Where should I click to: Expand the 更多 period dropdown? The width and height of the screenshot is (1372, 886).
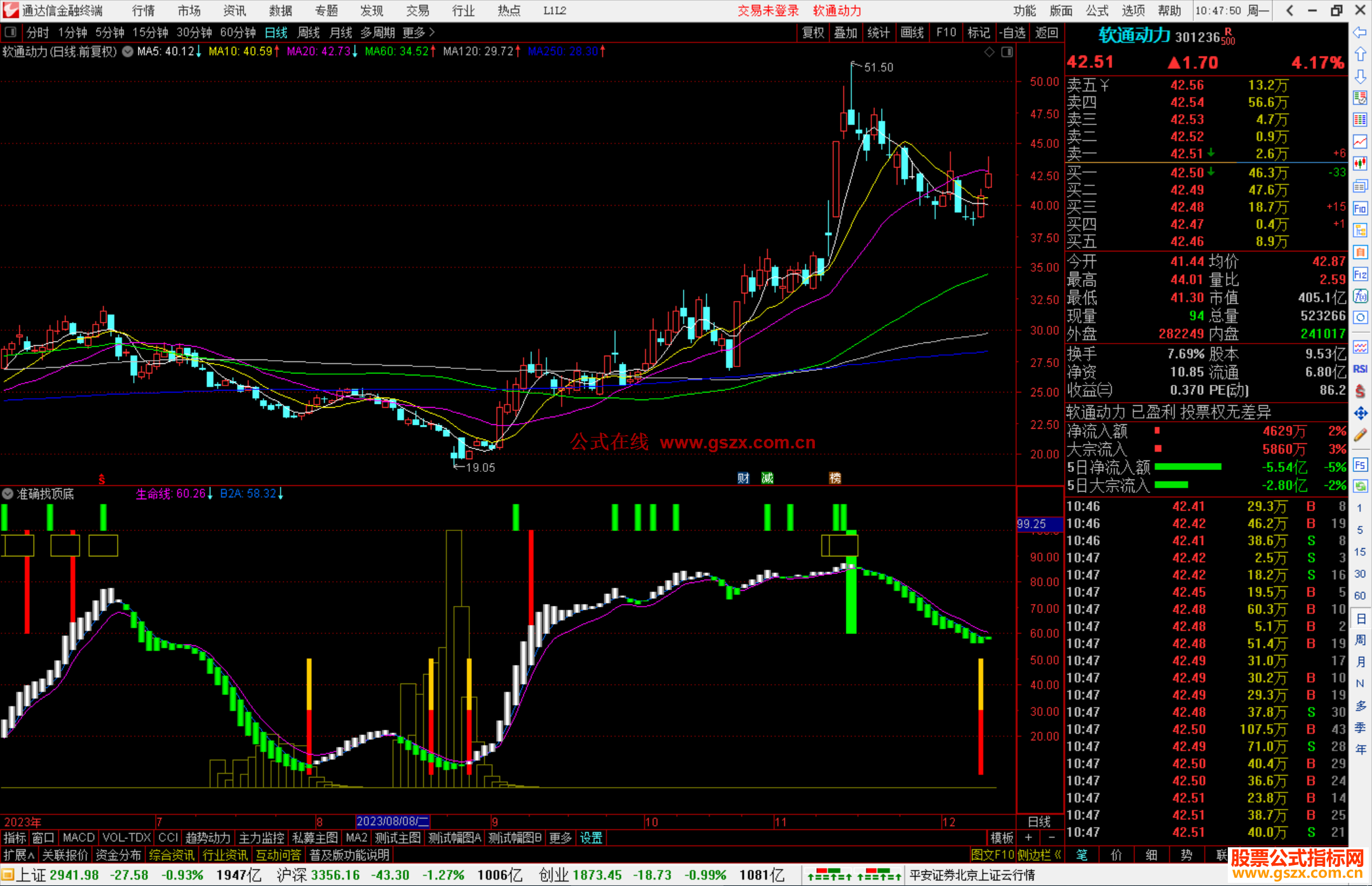pos(419,32)
